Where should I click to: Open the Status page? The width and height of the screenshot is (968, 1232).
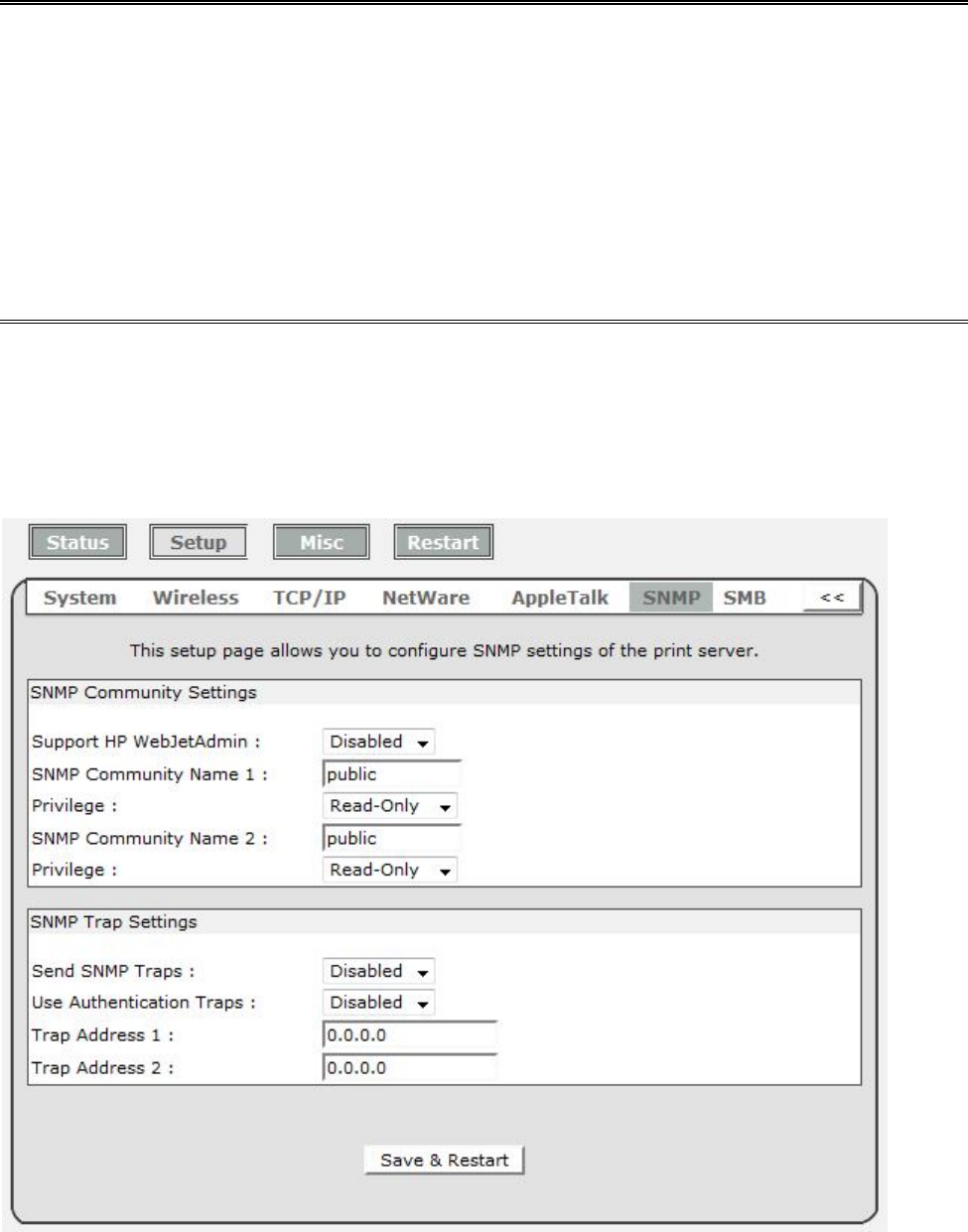pyautogui.click(x=77, y=542)
